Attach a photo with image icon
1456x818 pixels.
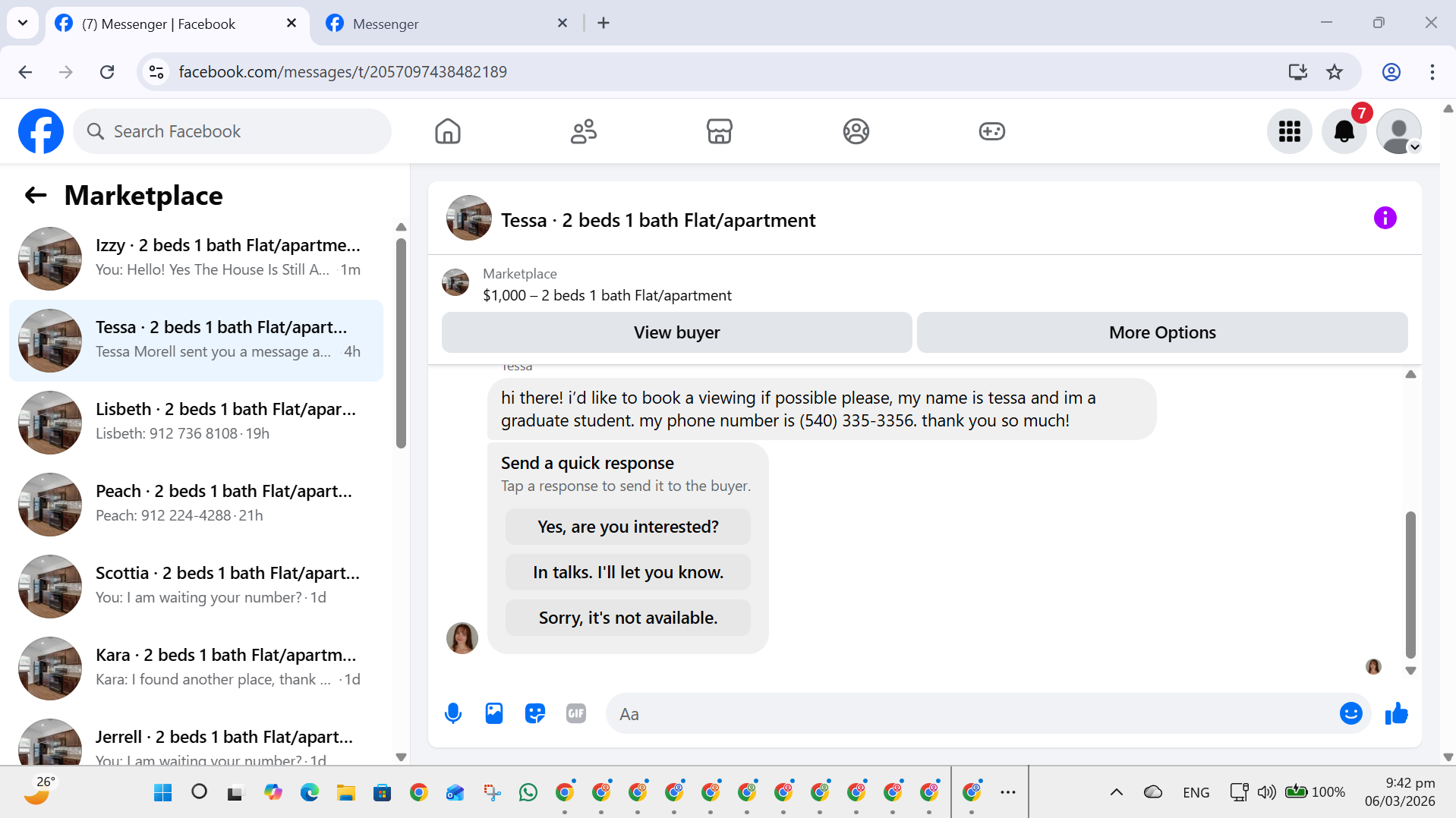coord(493,713)
